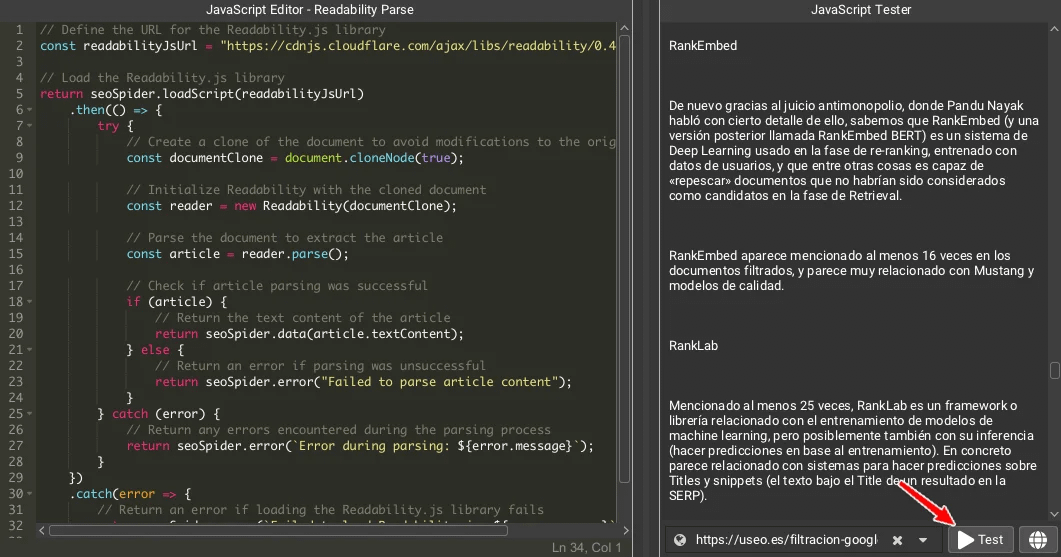Image resolution: width=1061 pixels, height=557 pixels.
Task: Click the paragraph beginning 'RankEmbed aparece mencionado'
Action: (x=851, y=271)
